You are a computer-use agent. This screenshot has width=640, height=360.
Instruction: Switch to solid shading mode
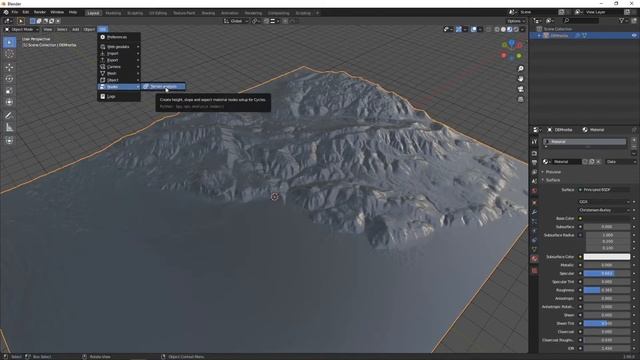pos(503,29)
